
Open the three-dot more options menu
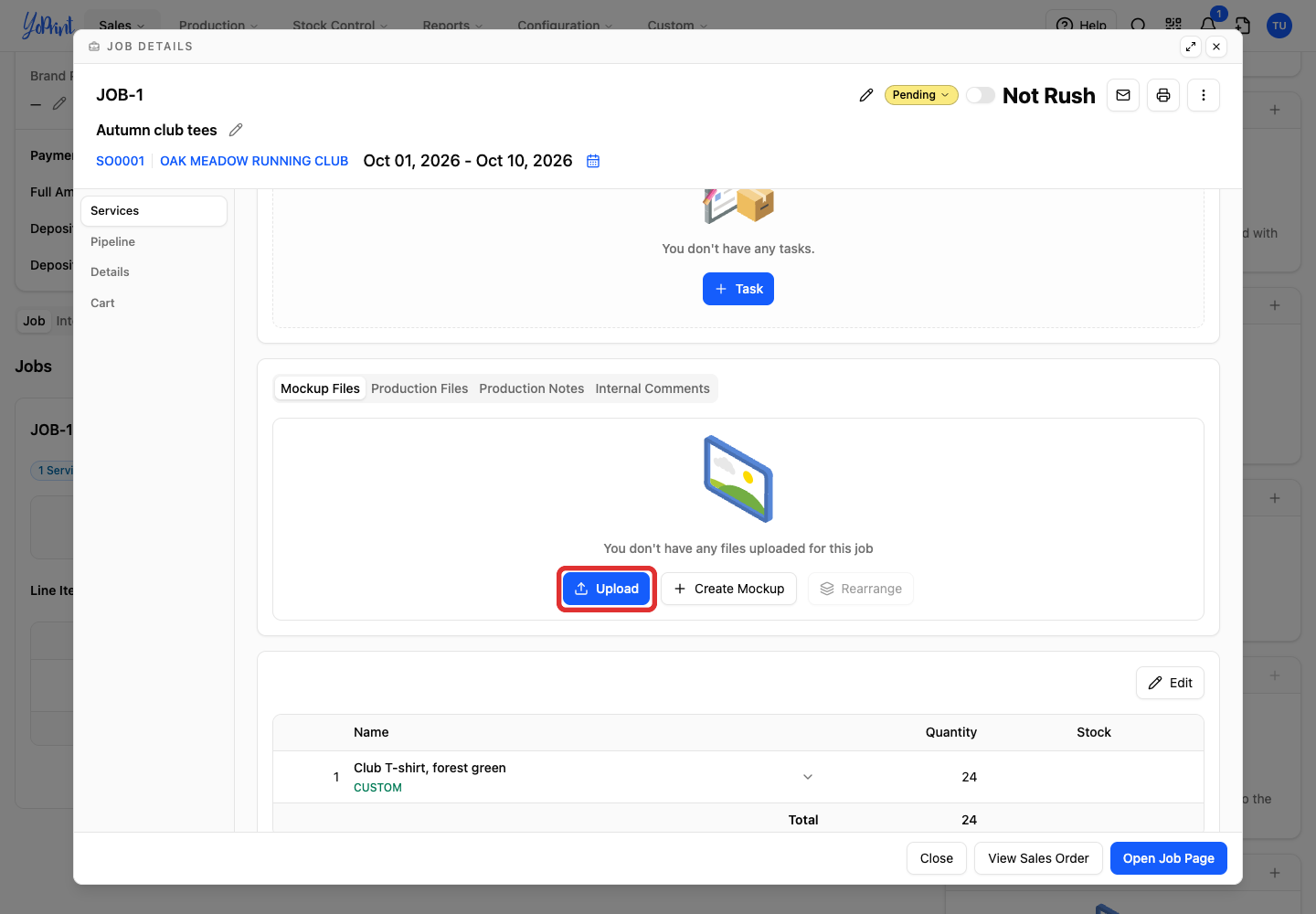(1204, 95)
